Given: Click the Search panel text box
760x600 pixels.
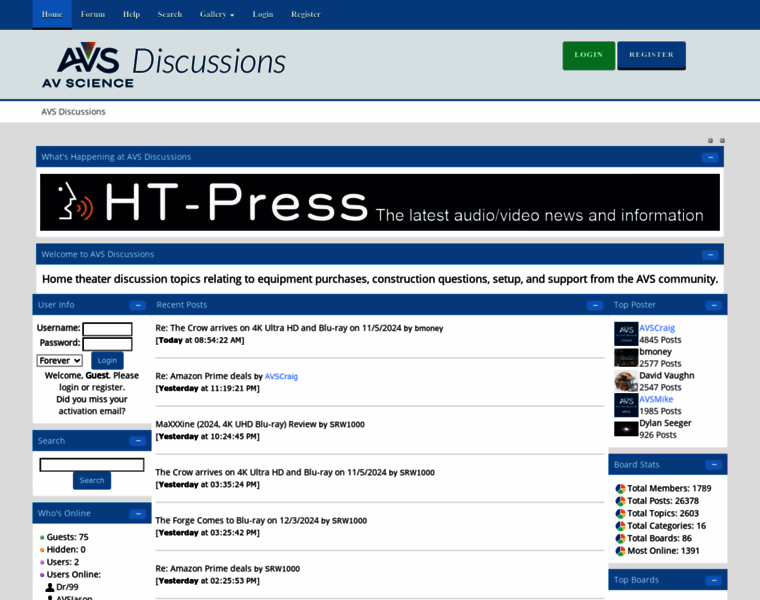Looking at the screenshot, I should tap(92, 465).
